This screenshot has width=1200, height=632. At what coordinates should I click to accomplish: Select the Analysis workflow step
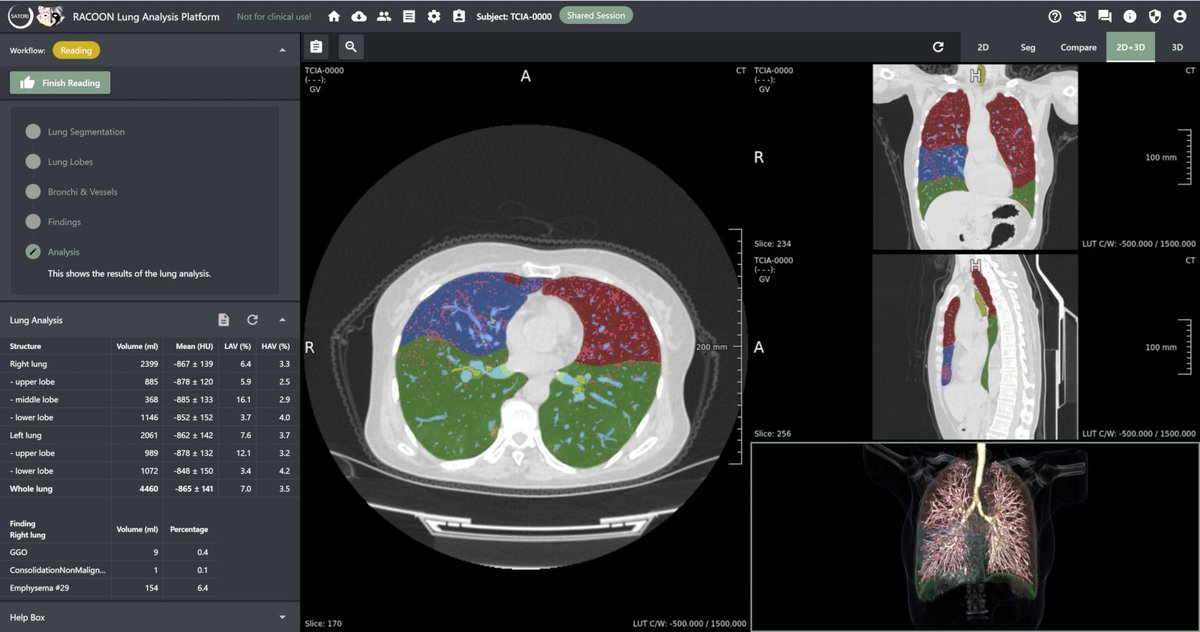(x=52, y=252)
